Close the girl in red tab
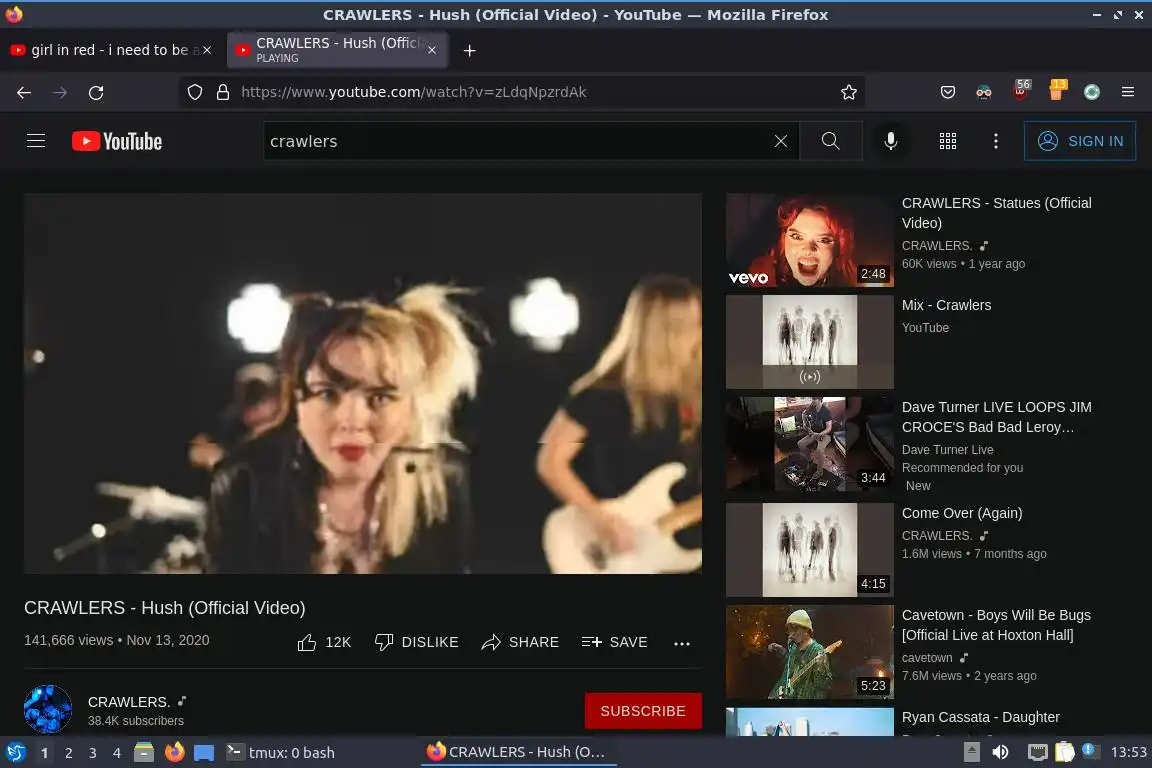1152x768 pixels. [x=207, y=50]
